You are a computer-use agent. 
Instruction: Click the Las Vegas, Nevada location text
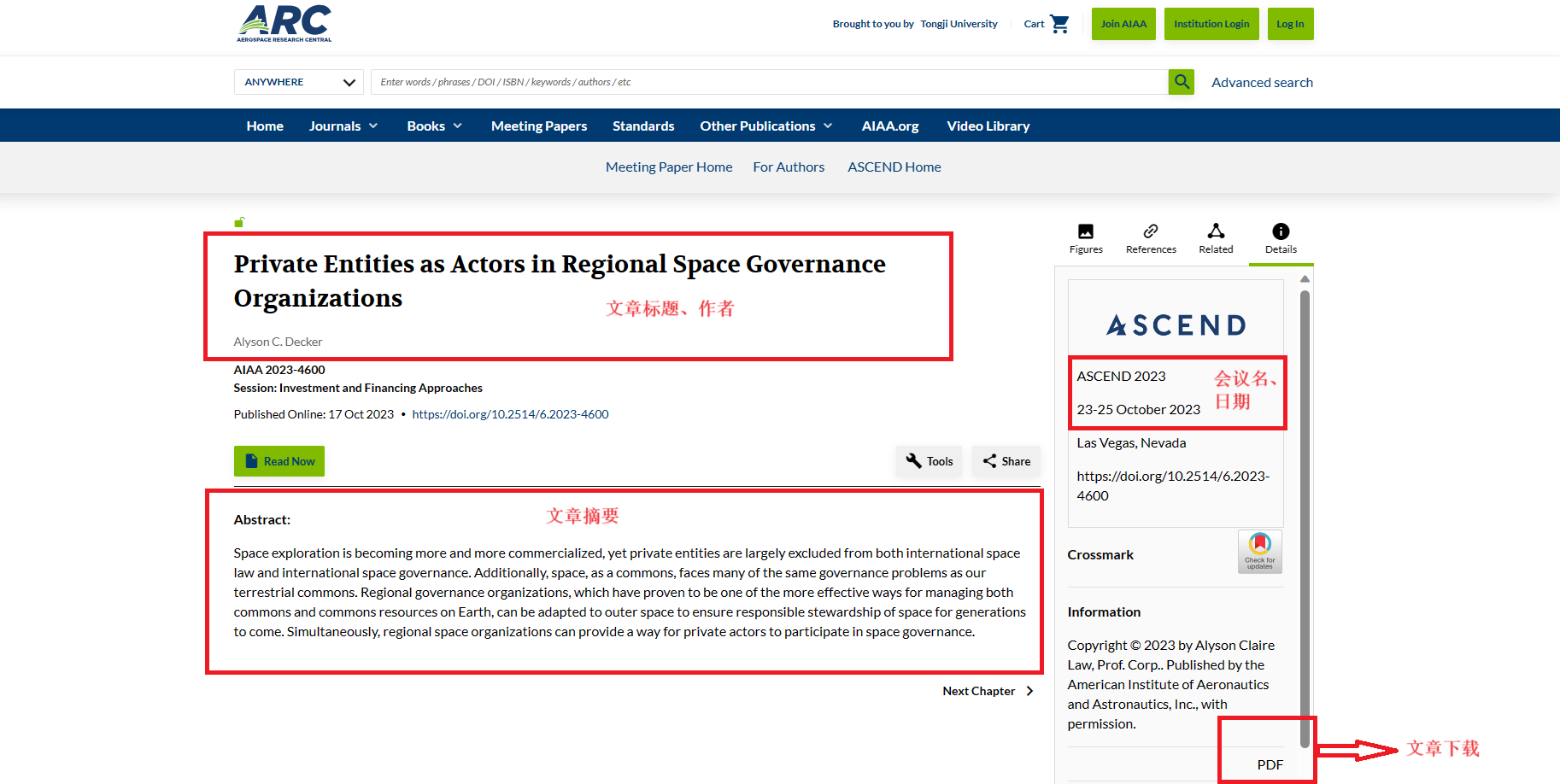pos(1131,442)
